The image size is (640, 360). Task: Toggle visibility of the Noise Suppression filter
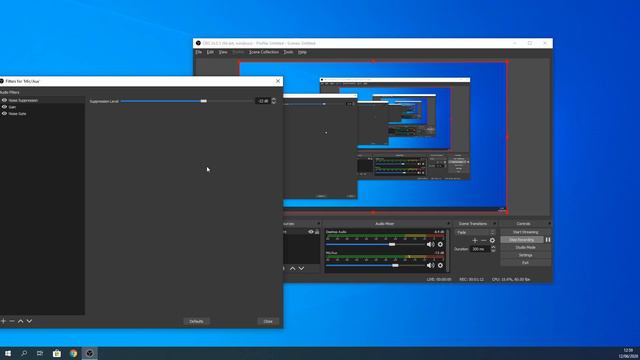4,100
